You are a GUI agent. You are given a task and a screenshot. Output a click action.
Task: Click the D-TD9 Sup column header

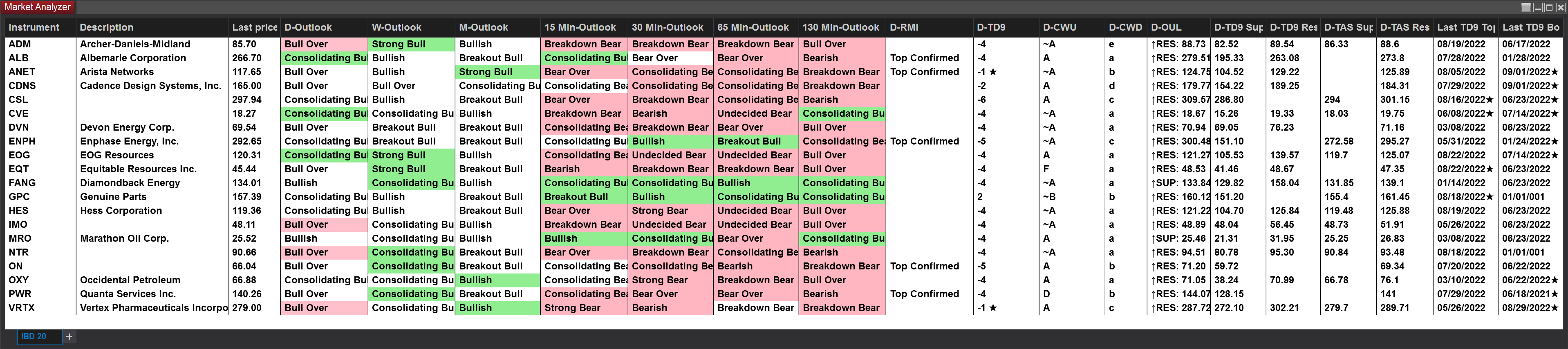1238,27
